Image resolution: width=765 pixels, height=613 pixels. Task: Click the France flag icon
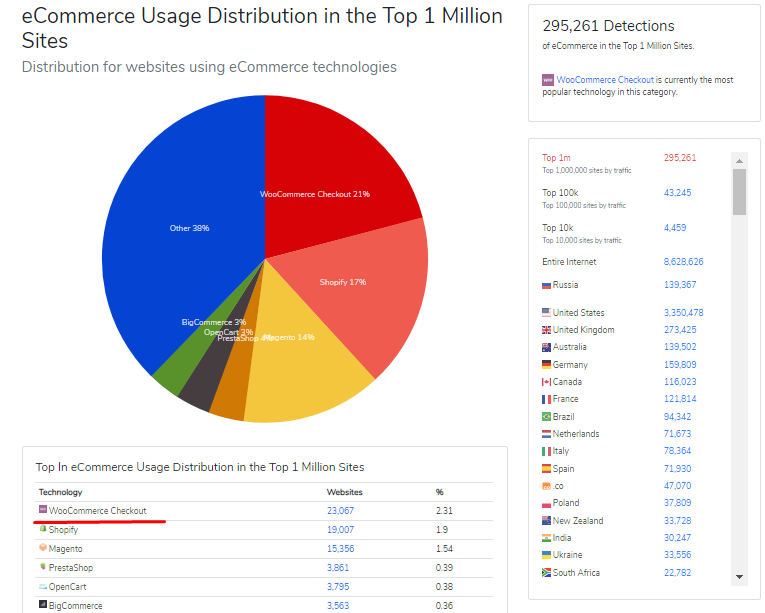pos(546,399)
